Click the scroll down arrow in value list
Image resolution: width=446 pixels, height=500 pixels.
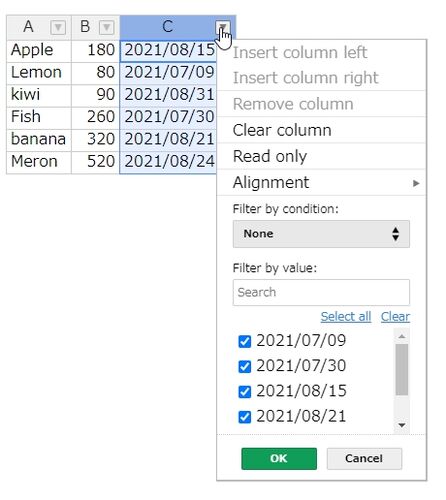402,425
